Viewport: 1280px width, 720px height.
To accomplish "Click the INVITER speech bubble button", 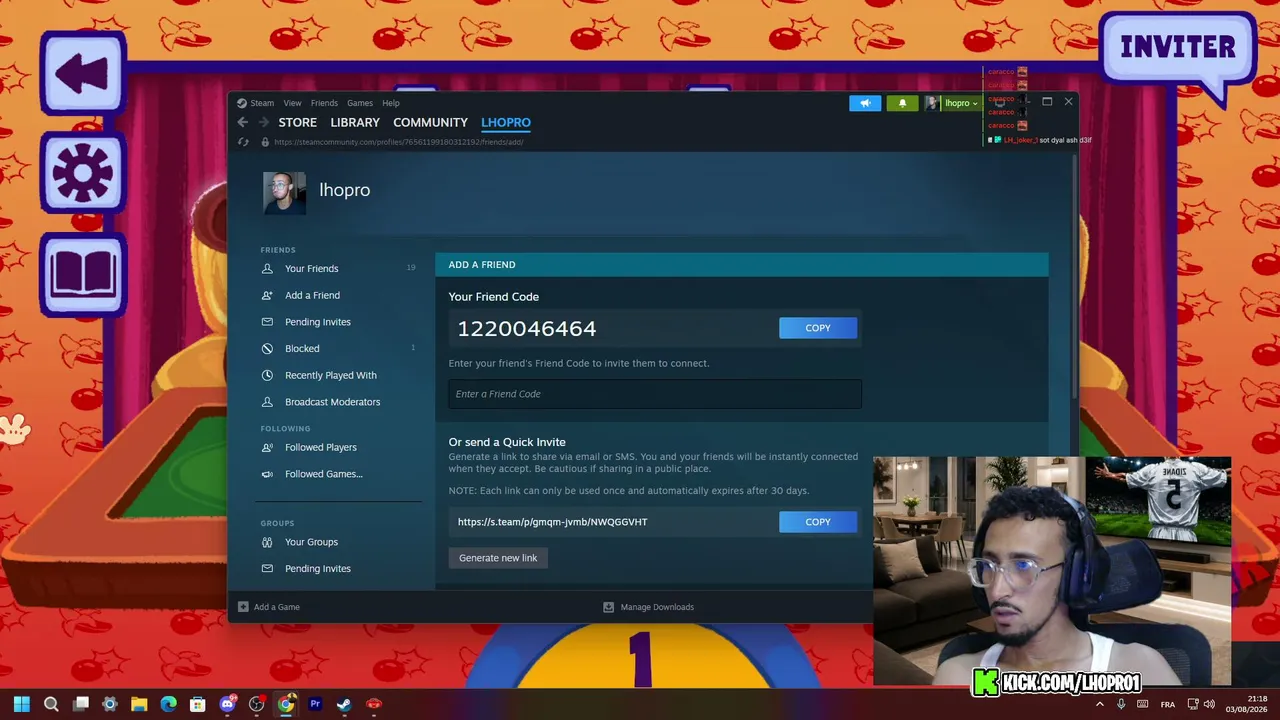I will point(1177,48).
